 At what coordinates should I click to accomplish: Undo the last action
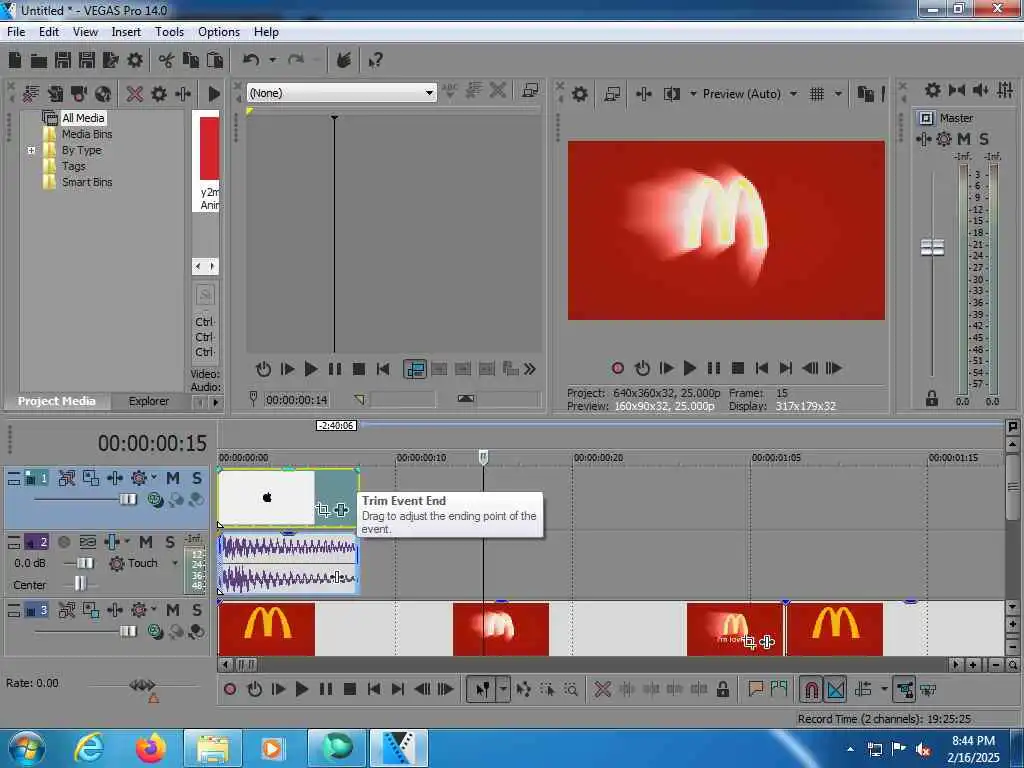pyautogui.click(x=251, y=61)
